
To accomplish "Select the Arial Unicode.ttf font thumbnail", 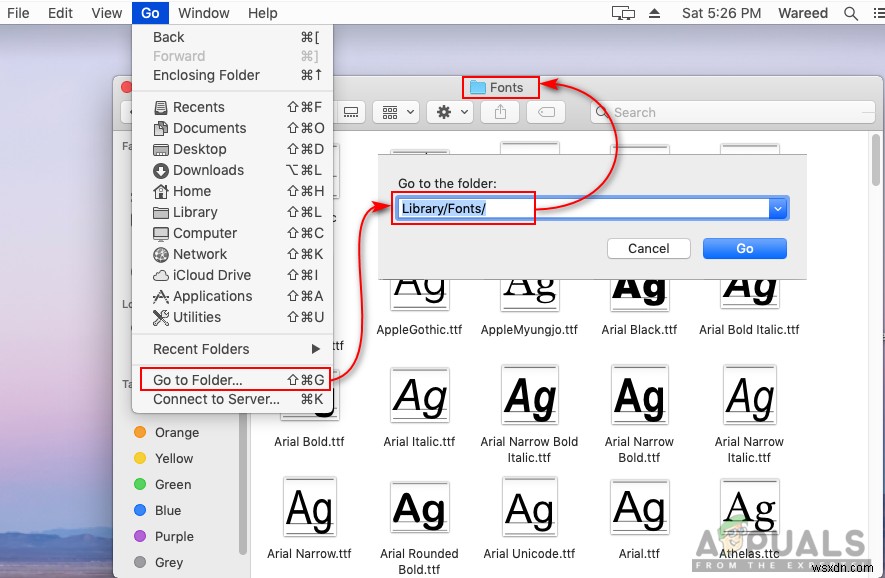I will [x=529, y=508].
